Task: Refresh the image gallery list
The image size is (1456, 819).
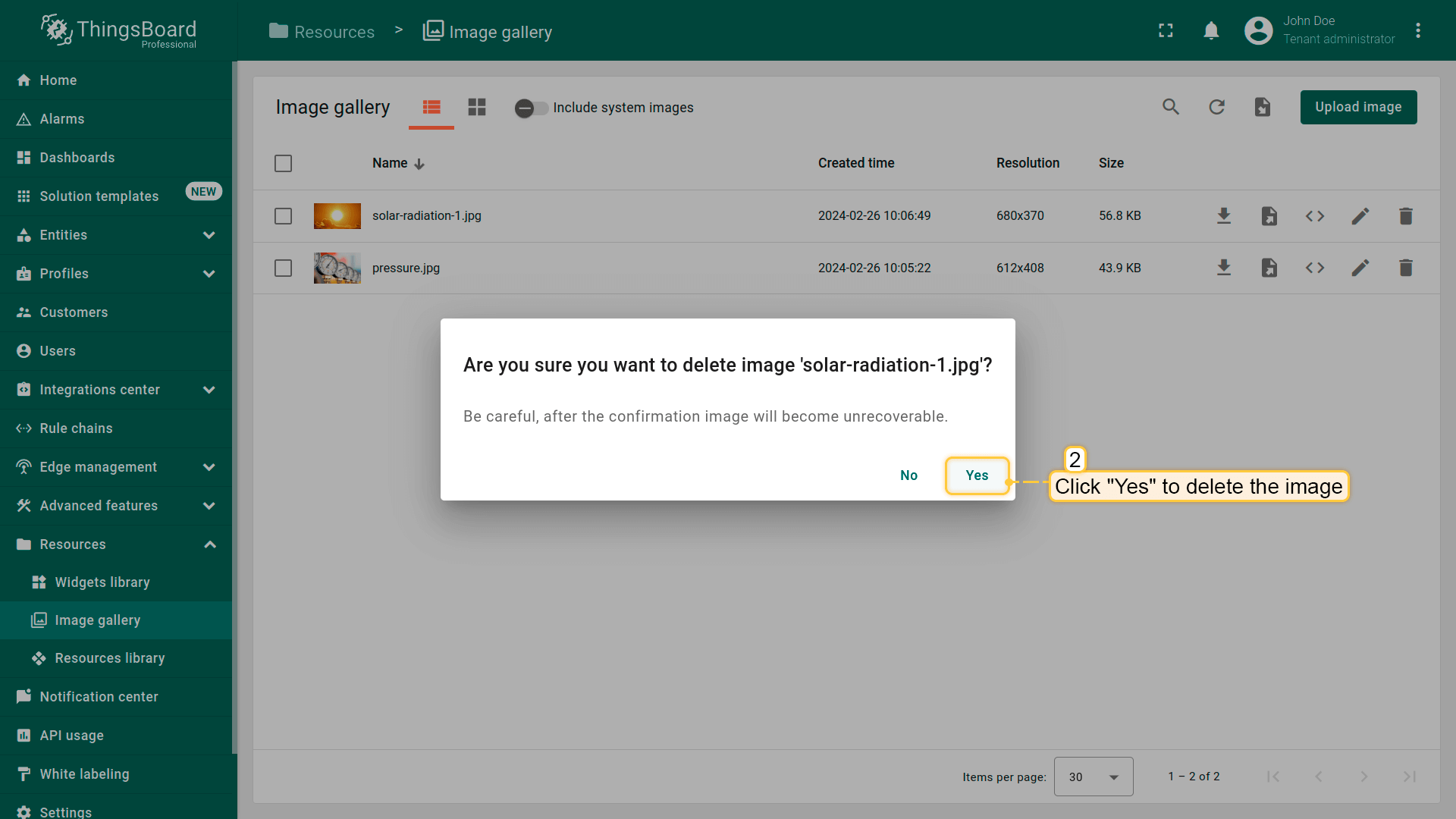Action: pos(1216,107)
